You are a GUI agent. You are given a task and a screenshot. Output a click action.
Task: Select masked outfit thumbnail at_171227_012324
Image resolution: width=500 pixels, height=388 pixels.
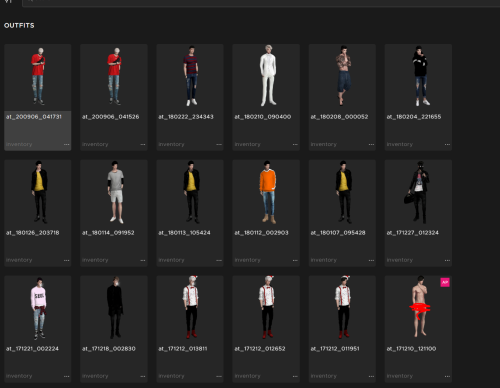click(x=417, y=192)
